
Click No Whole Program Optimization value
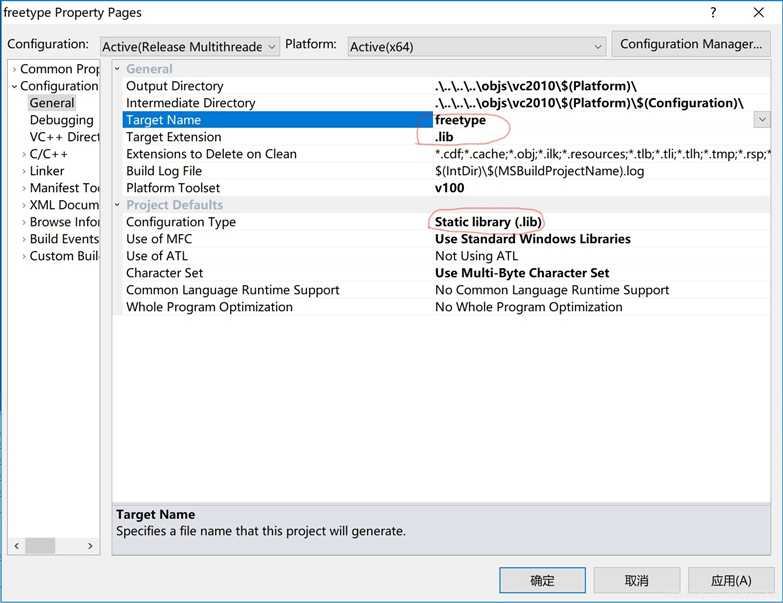pyautogui.click(x=528, y=307)
